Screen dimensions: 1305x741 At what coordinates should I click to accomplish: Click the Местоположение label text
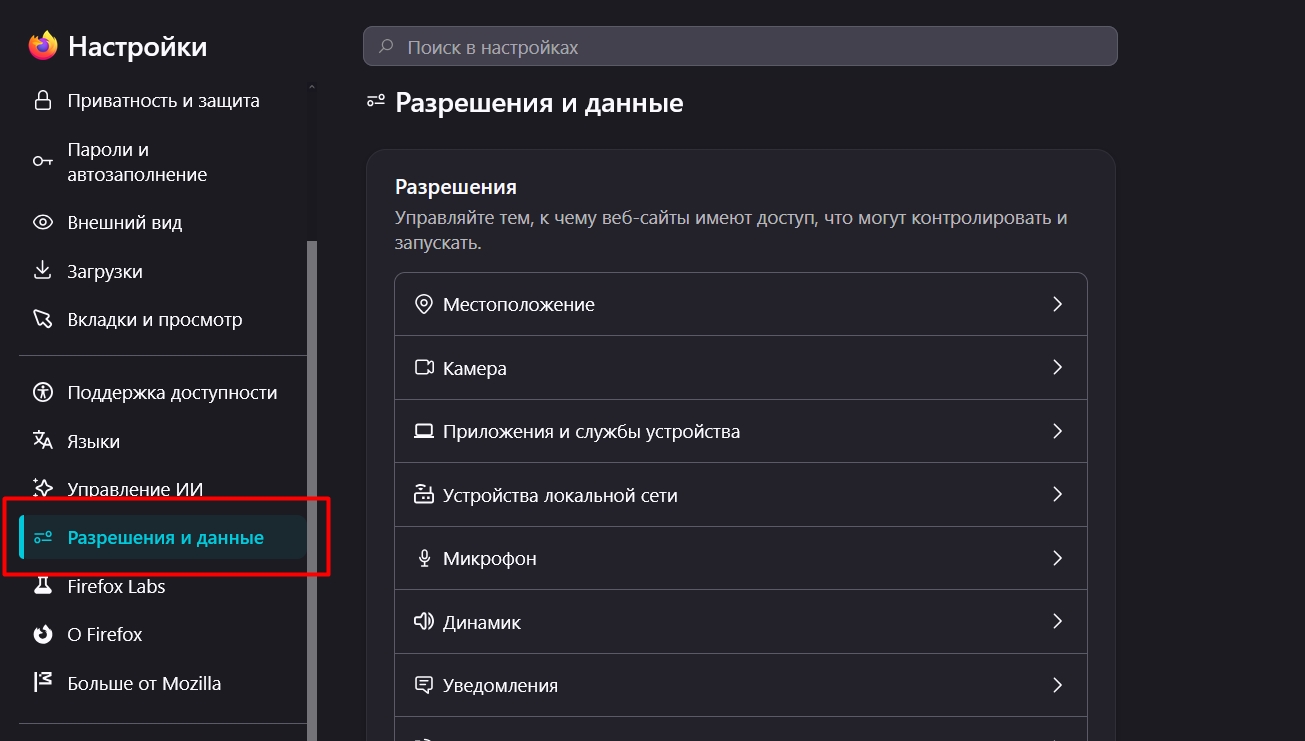pyautogui.click(x=519, y=305)
